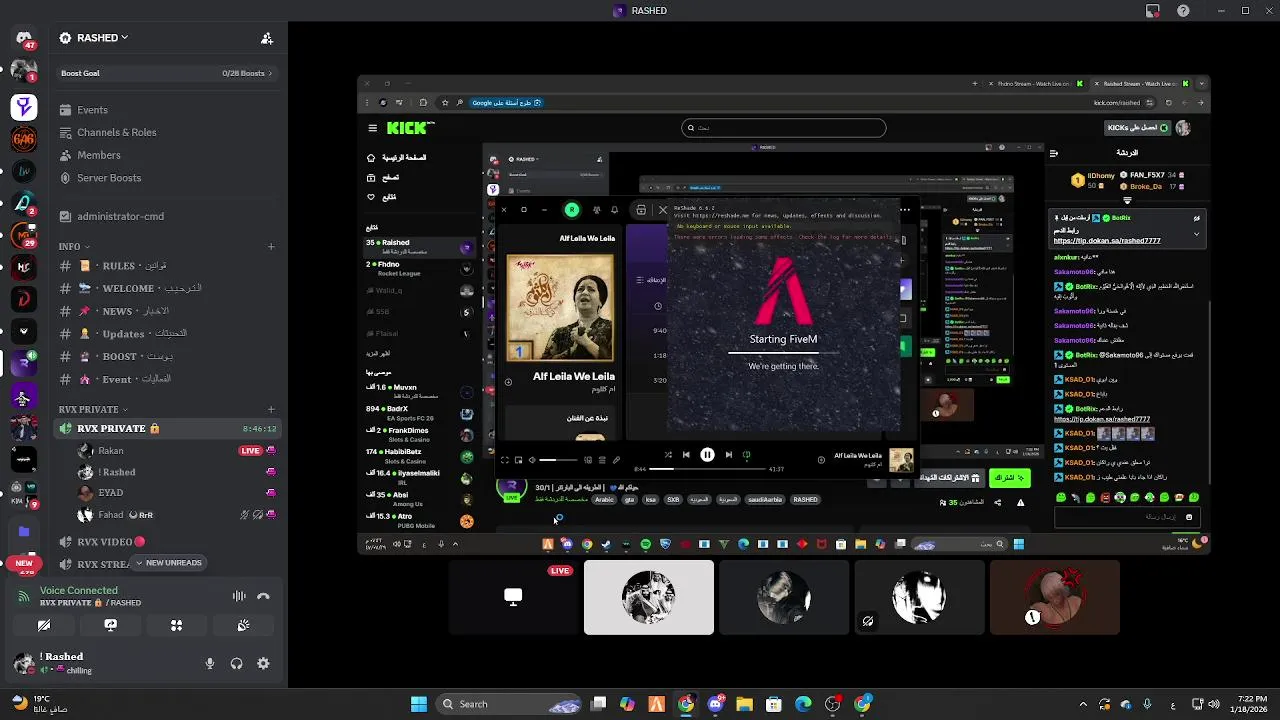The image size is (1280, 720).
Task: Select the LIVE screen share tile with the monitor icon
Action: click(x=513, y=597)
